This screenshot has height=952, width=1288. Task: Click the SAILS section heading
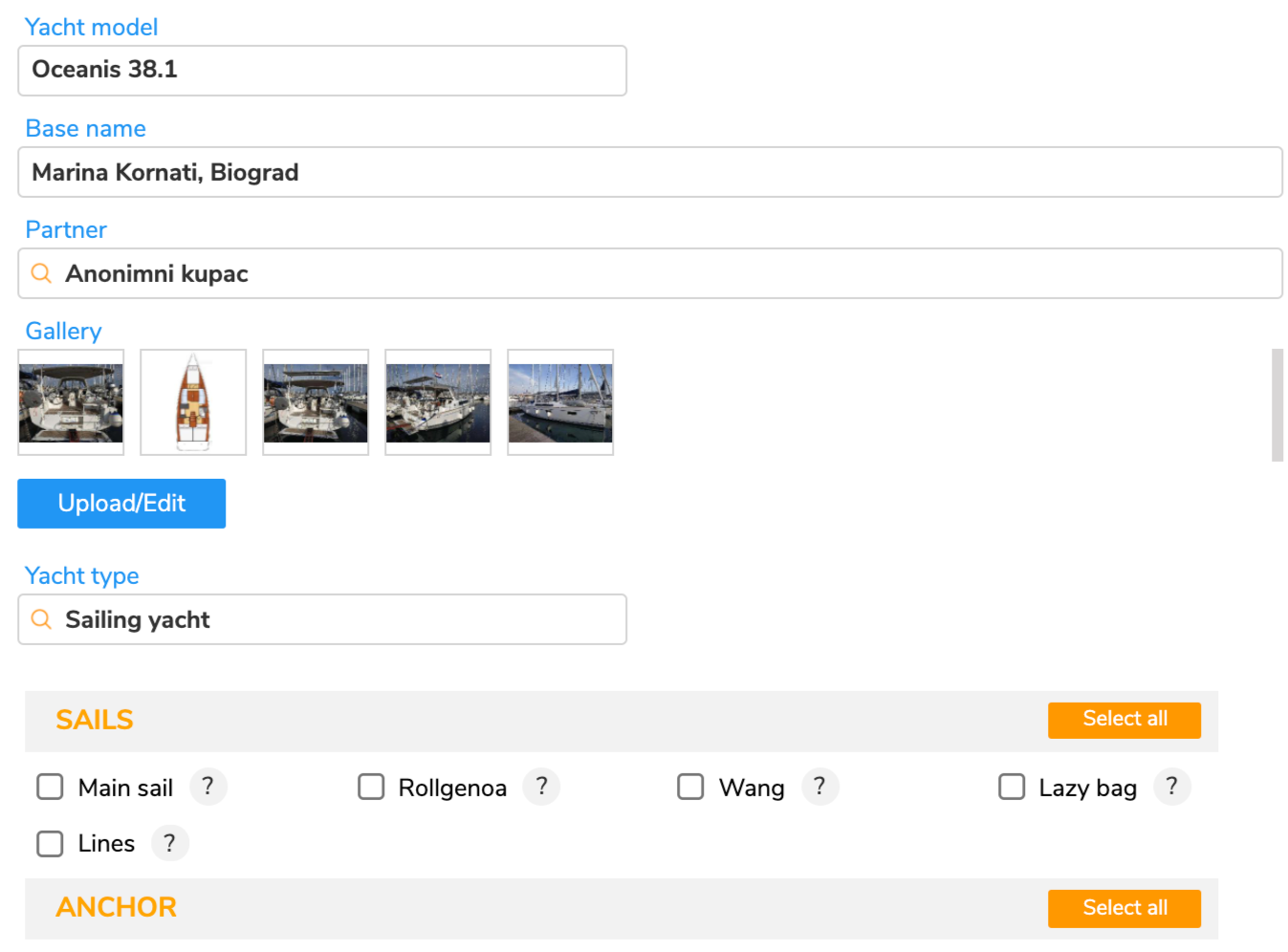95,720
